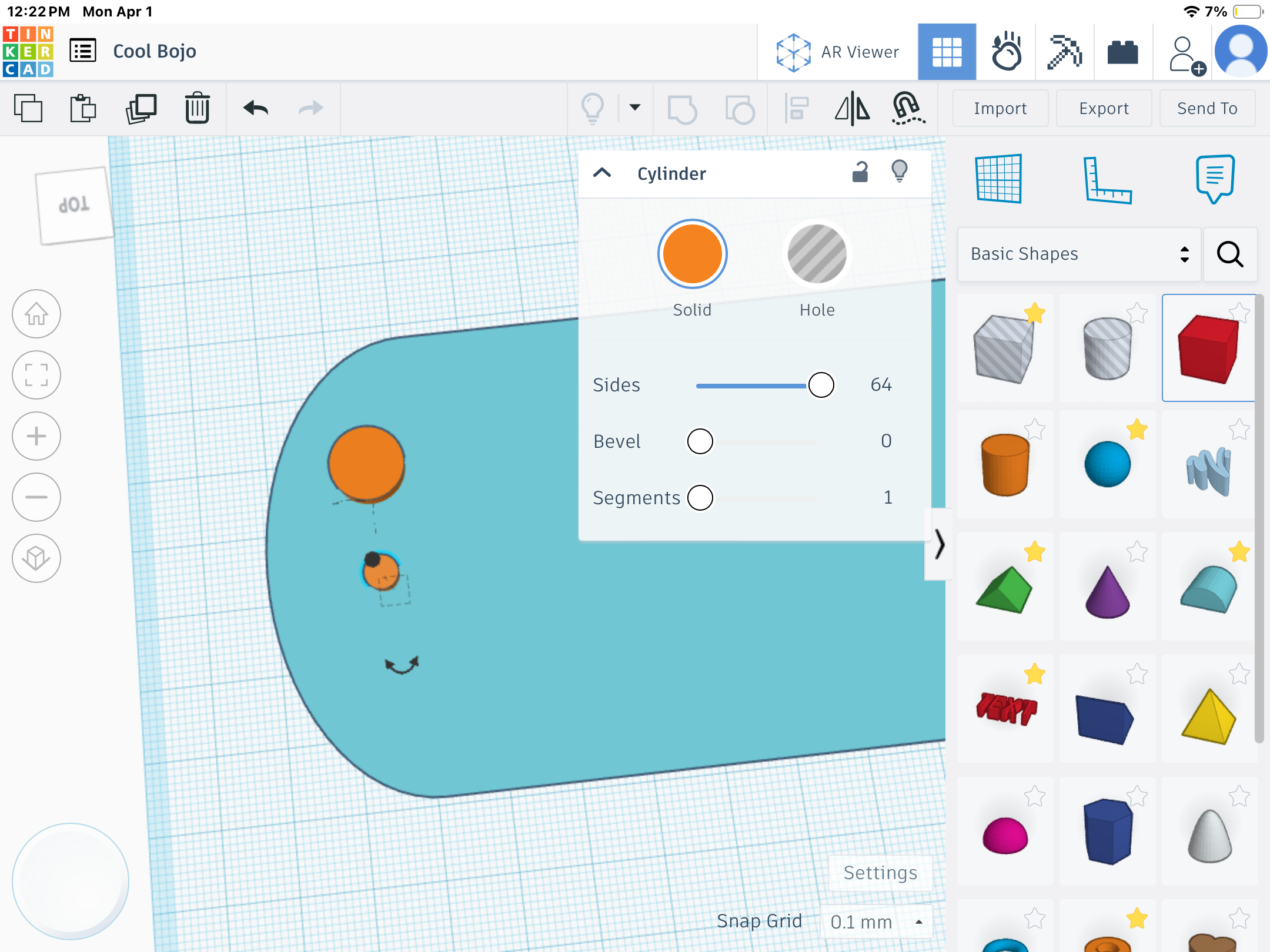1270x952 pixels.
Task: Set the cylinder to Solid
Action: click(693, 254)
